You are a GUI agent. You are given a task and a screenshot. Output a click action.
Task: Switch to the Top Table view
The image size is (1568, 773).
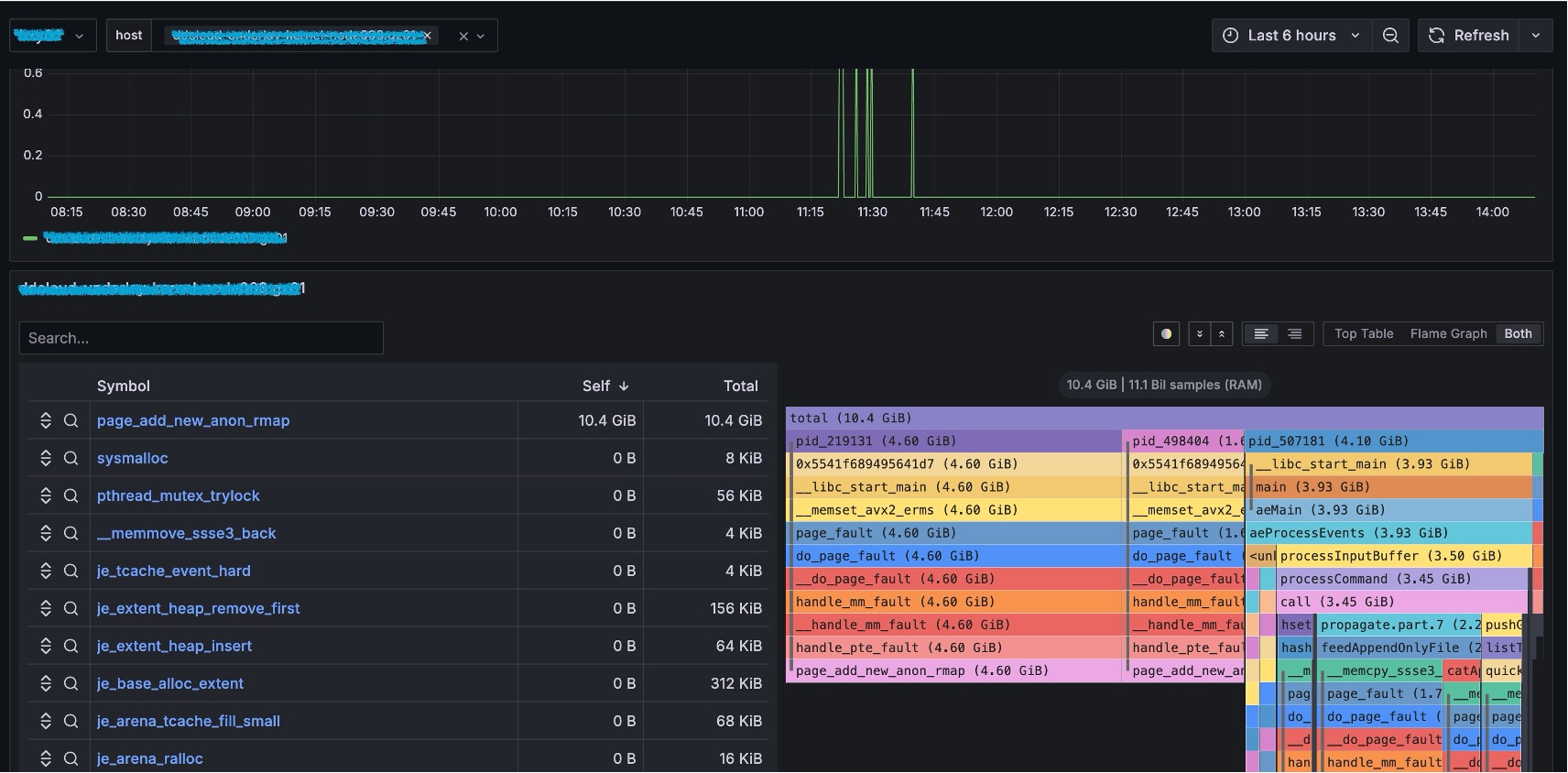[1363, 334]
